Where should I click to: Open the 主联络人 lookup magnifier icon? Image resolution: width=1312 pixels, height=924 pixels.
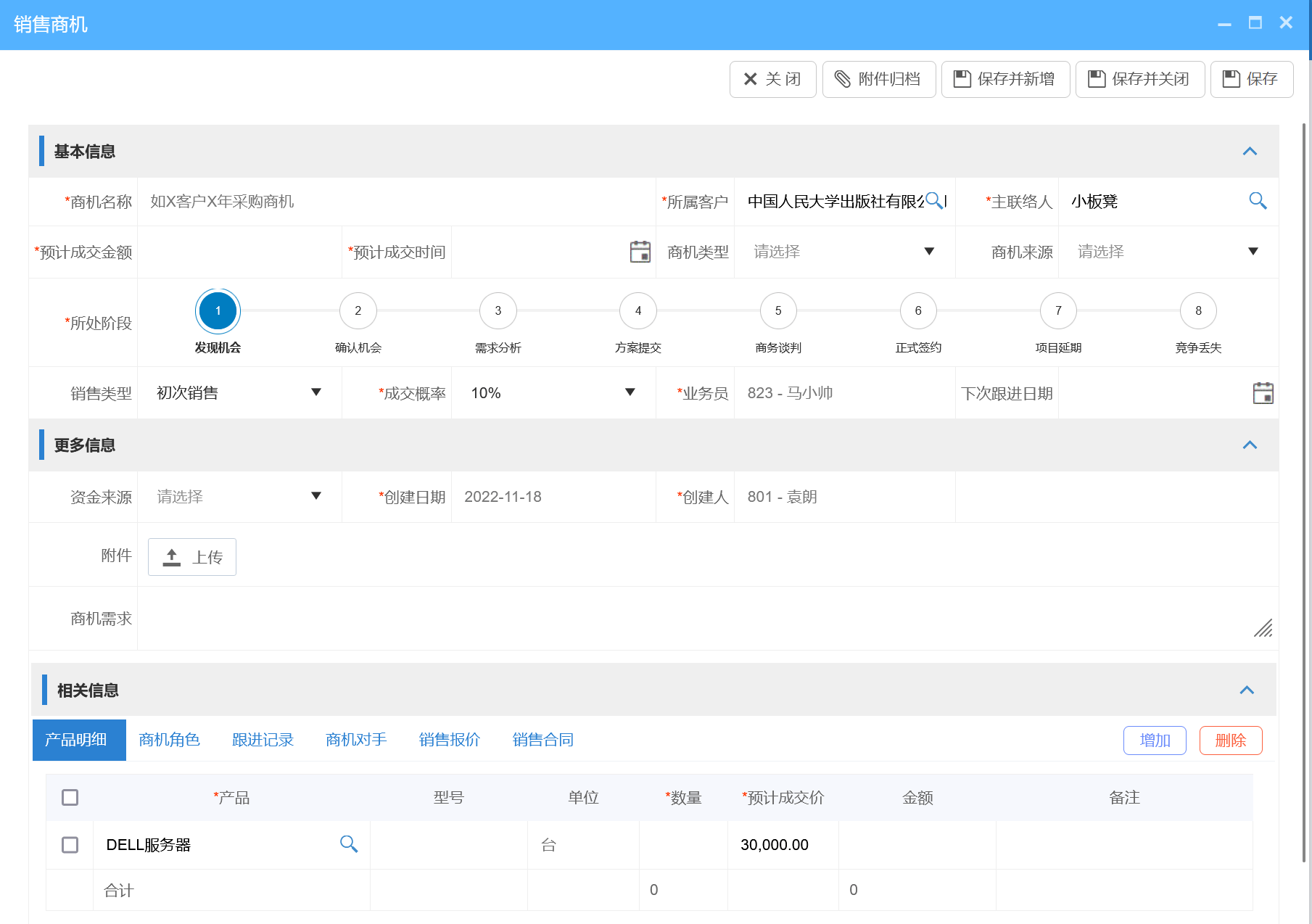(x=1258, y=201)
